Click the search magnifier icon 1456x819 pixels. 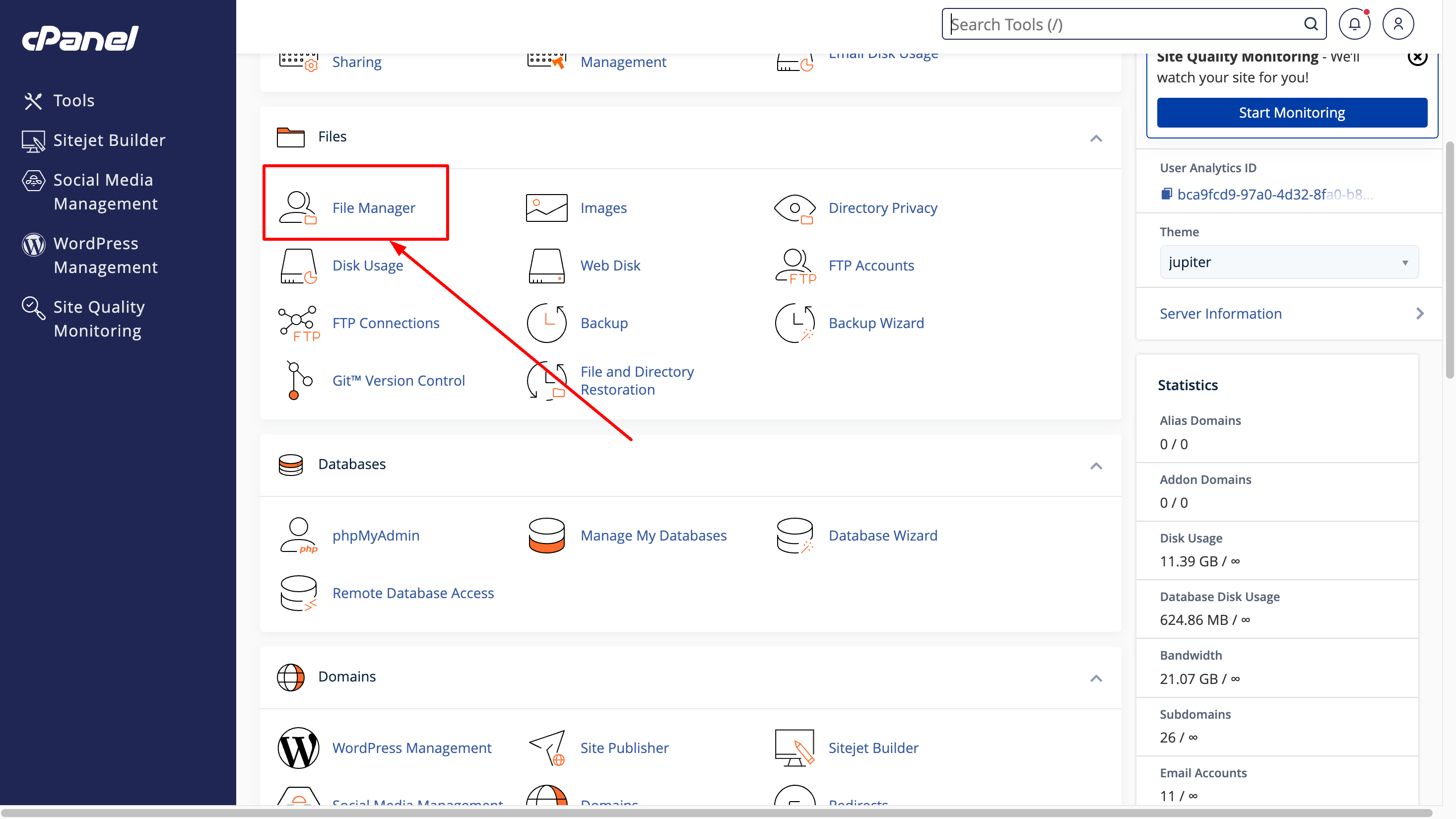click(1310, 24)
